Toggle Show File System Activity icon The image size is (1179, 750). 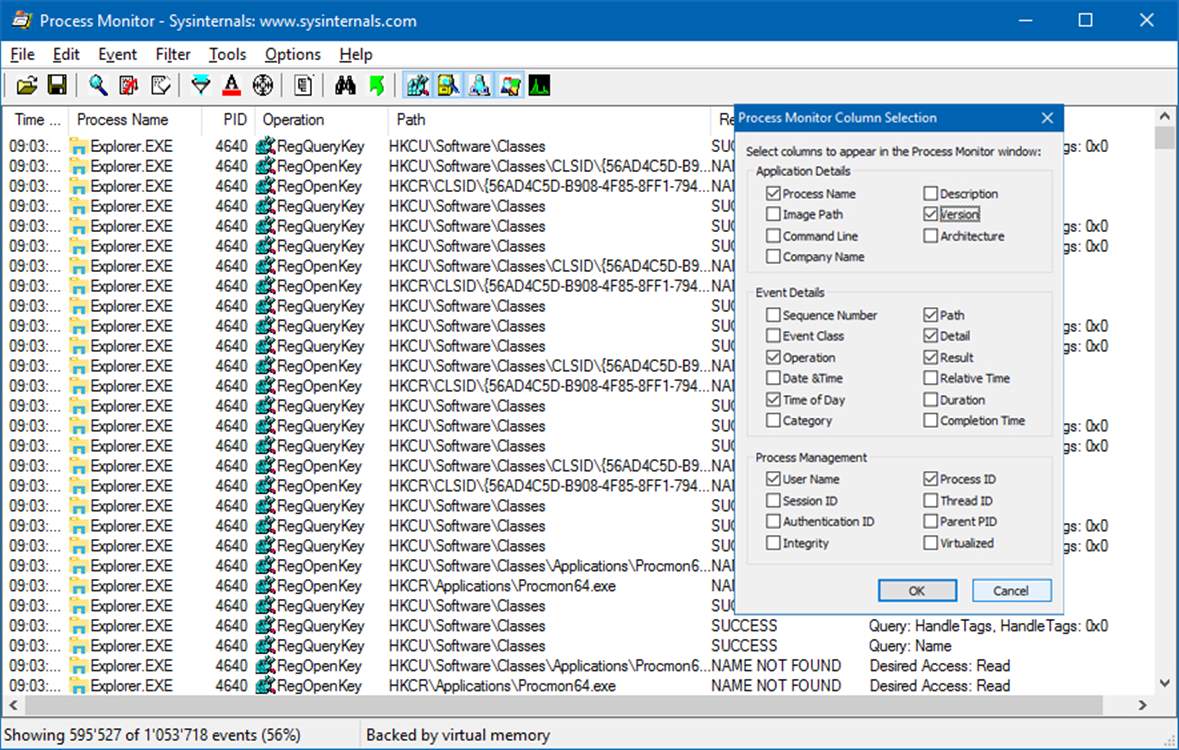[x=448, y=86]
